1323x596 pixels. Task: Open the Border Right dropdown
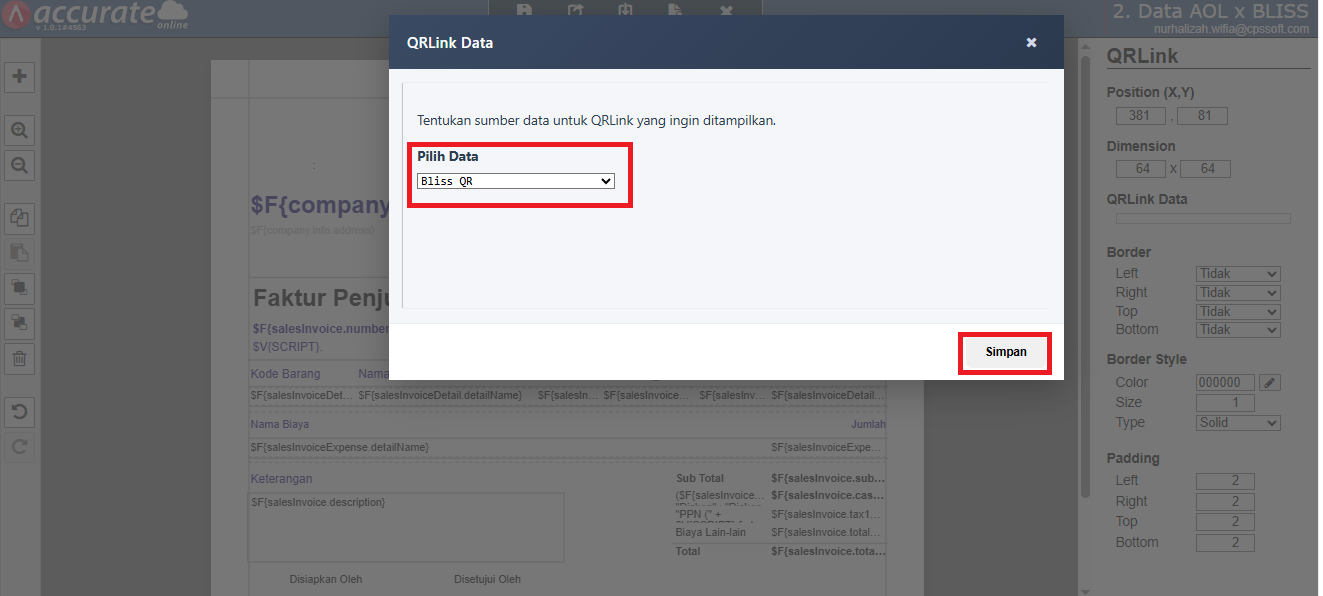[1238, 293]
